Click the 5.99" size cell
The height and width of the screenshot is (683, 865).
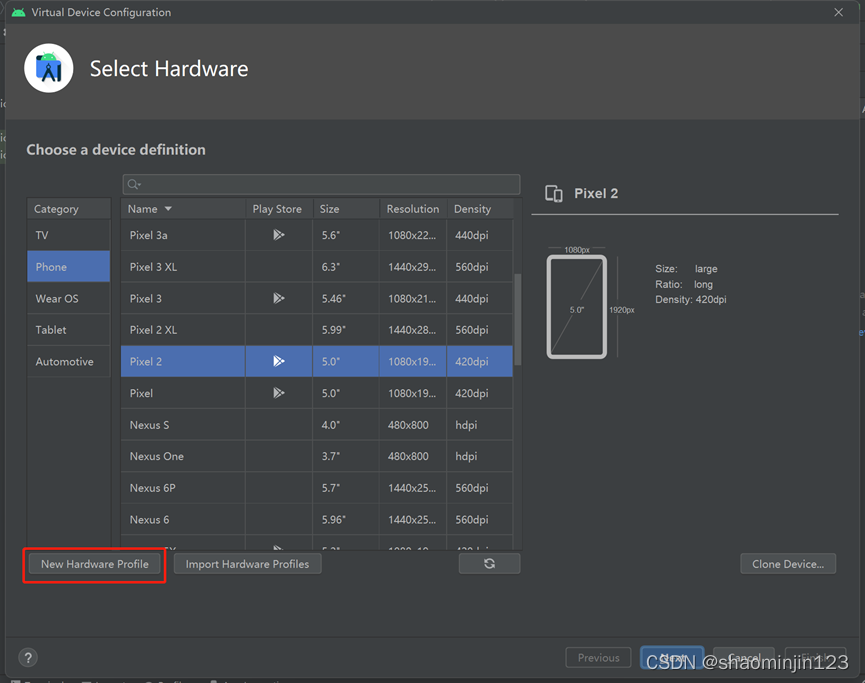(346, 330)
